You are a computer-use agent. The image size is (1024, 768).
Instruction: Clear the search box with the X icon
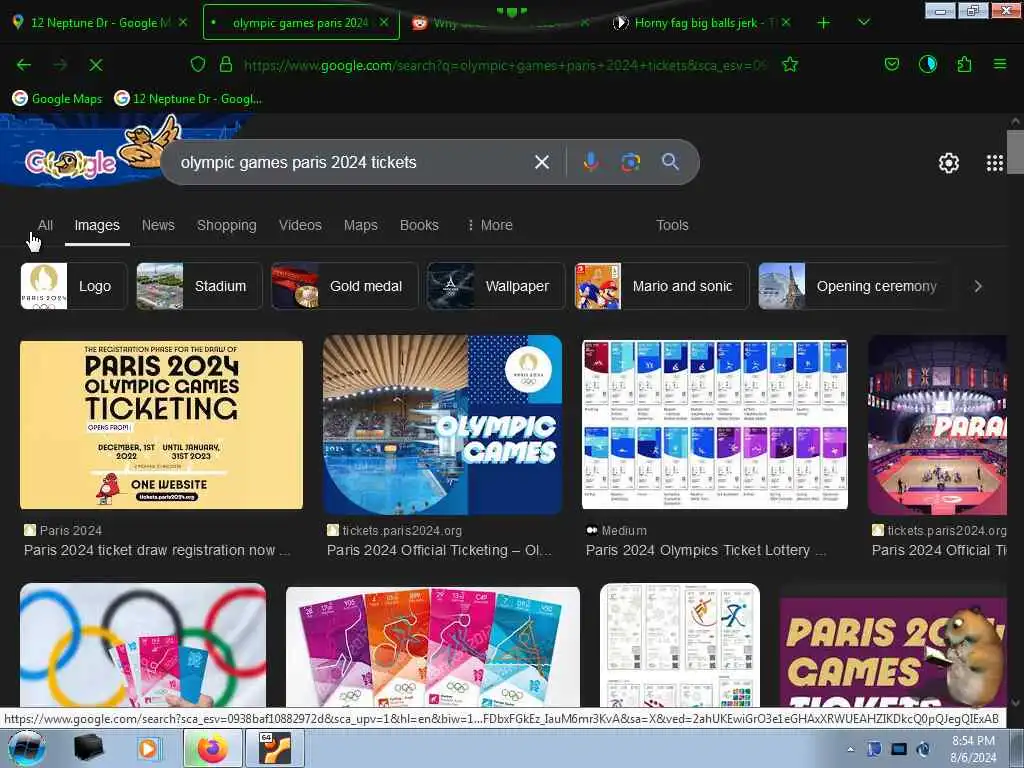click(x=541, y=162)
